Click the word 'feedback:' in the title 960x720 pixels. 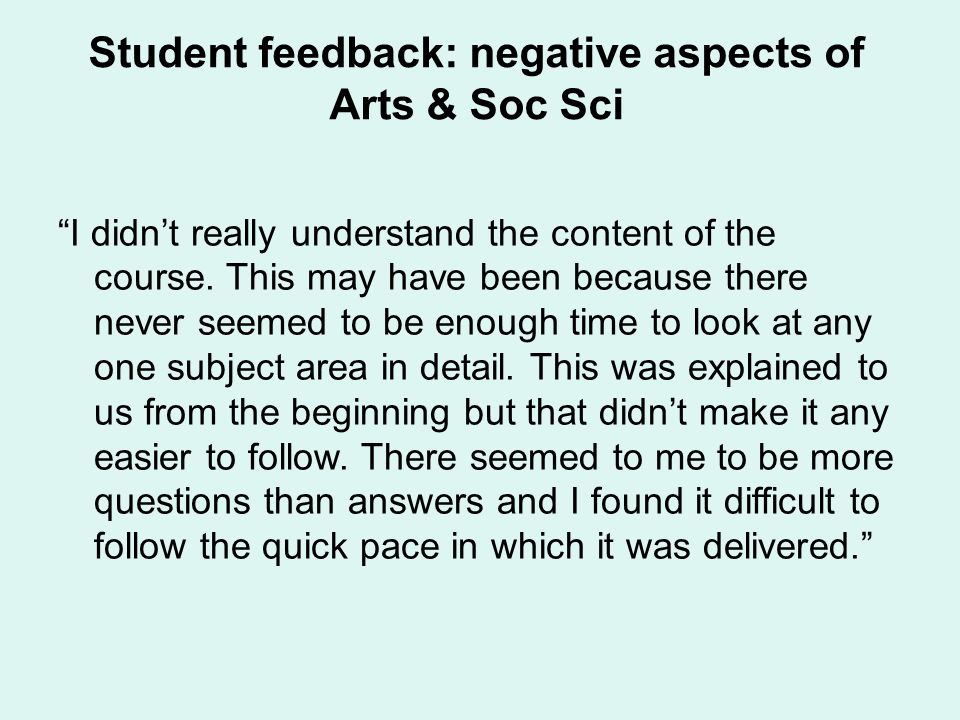click(x=358, y=53)
